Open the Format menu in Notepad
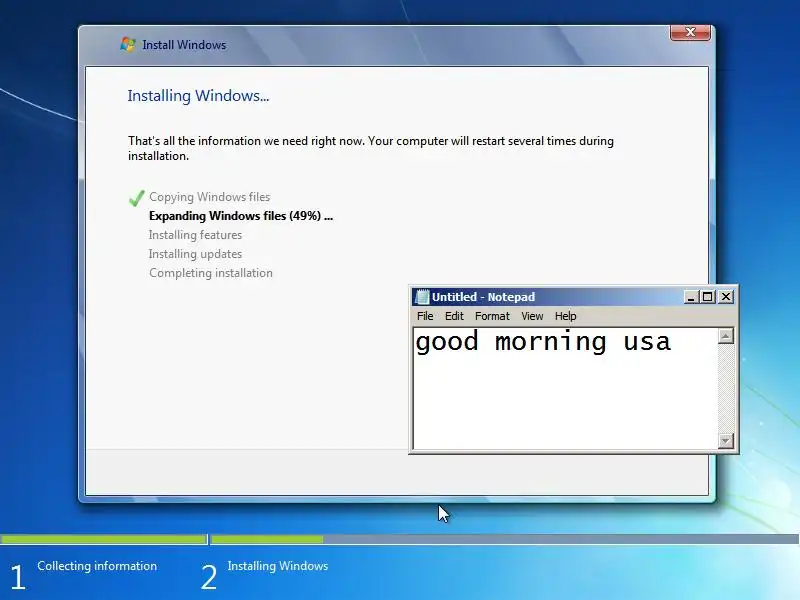 [x=492, y=316]
